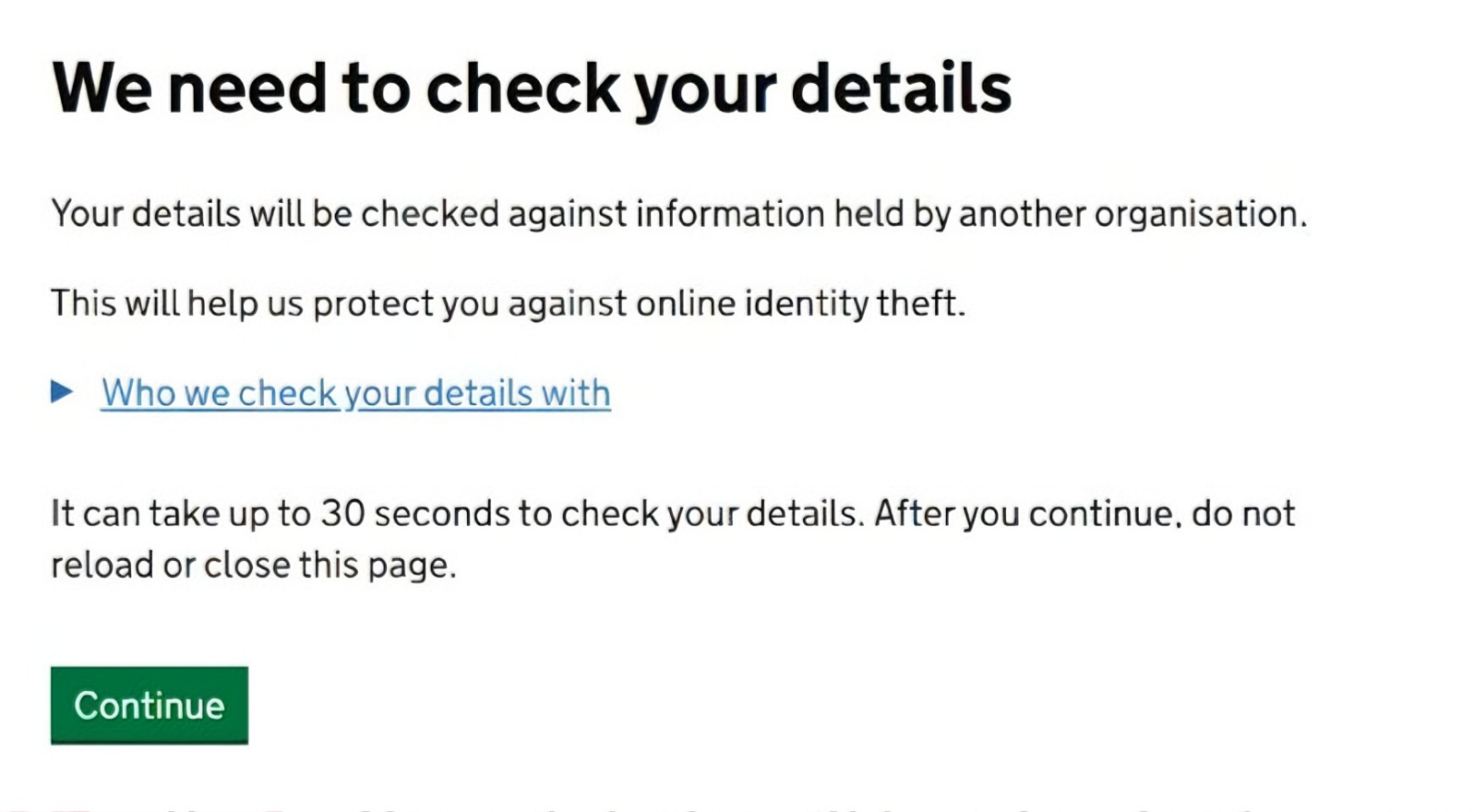Click the "It can take up to 30 seconds" line
The width and height of the screenshot is (1474, 812).
(672, 514)
